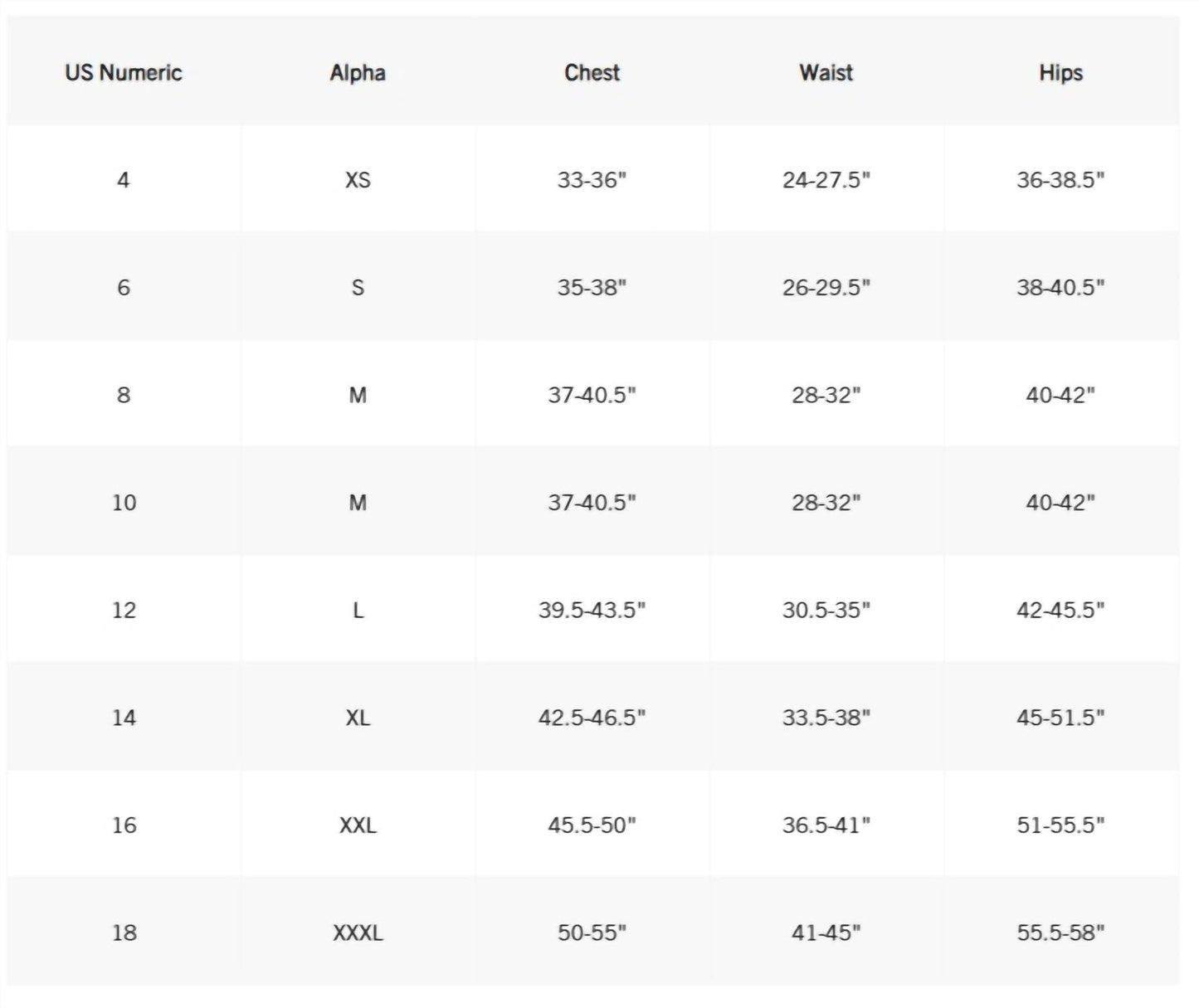Click chest measurement 39.5-43.5"
1199x1008 pixels.
[592, 611]
